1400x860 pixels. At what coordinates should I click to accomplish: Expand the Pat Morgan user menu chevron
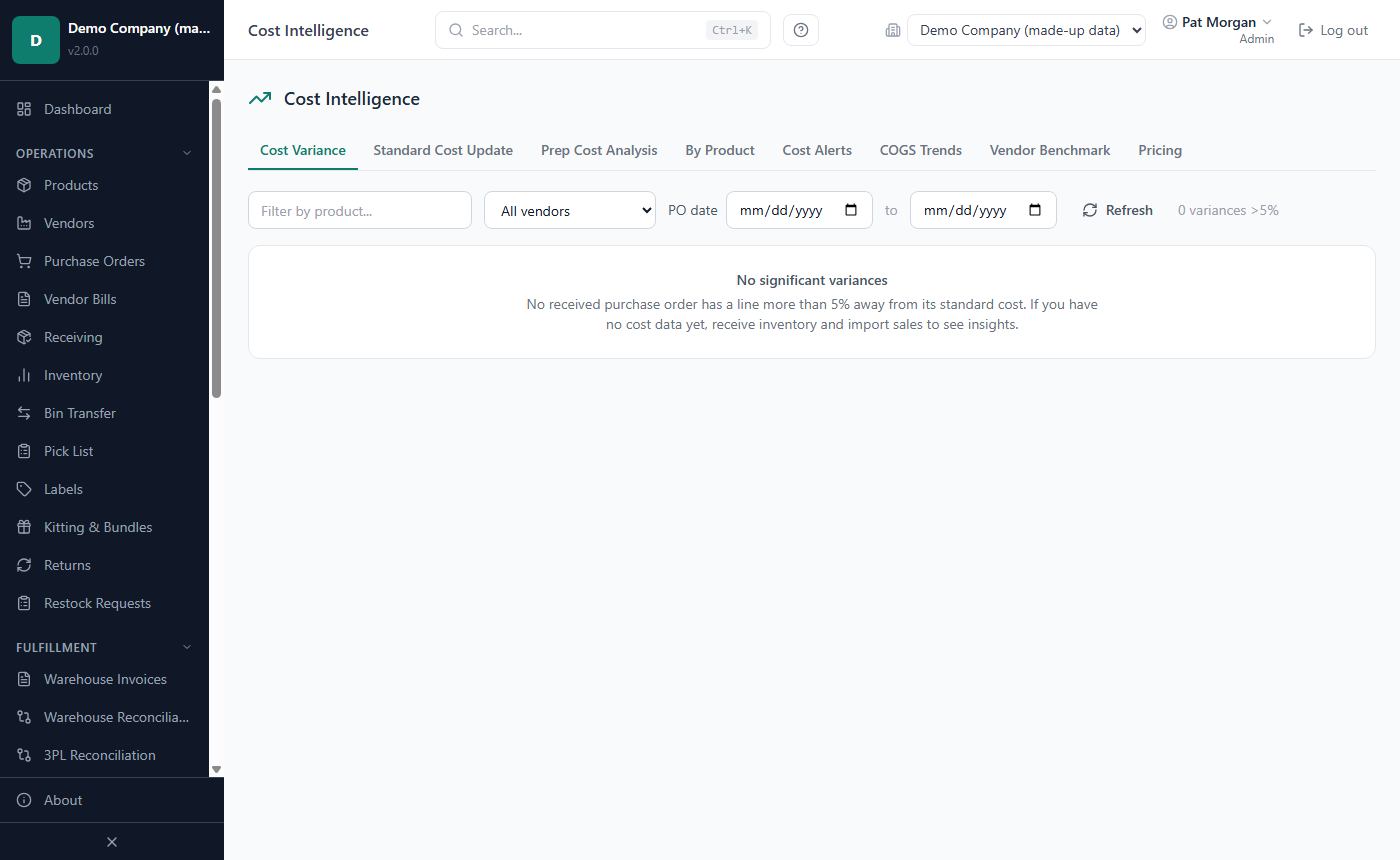click(1267, 22)
